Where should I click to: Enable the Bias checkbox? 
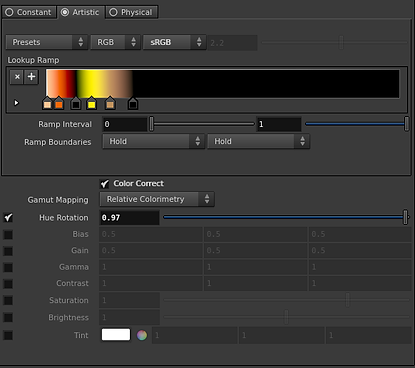[x=8, y=235]
